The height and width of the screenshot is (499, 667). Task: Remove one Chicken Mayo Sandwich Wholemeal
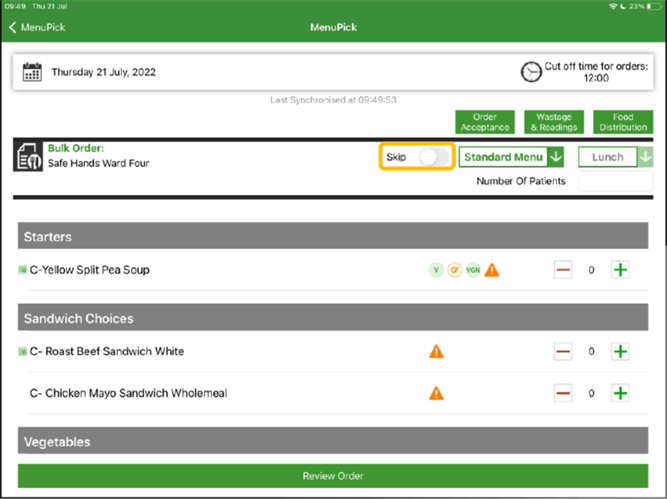[563, 393]
